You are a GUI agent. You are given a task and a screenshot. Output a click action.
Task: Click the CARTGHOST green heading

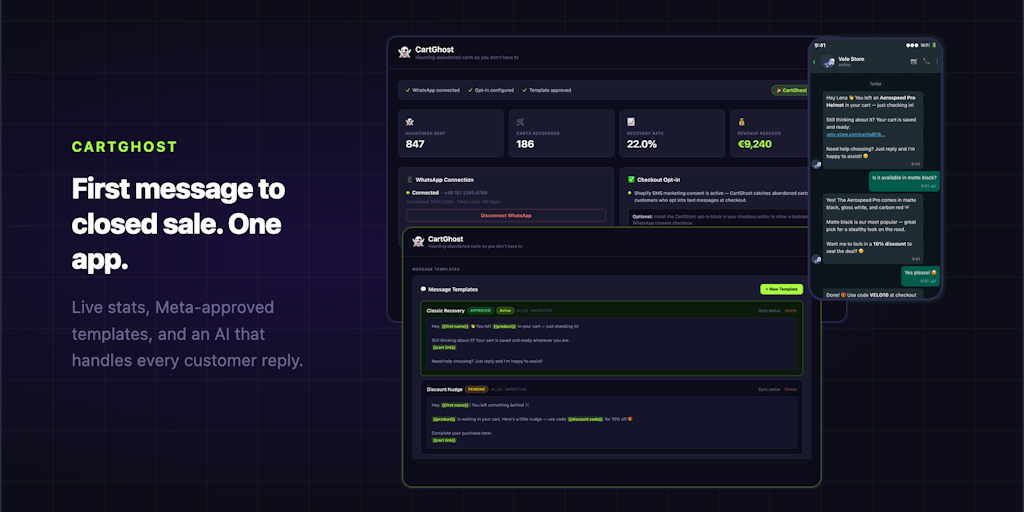(x=125, y=147)
